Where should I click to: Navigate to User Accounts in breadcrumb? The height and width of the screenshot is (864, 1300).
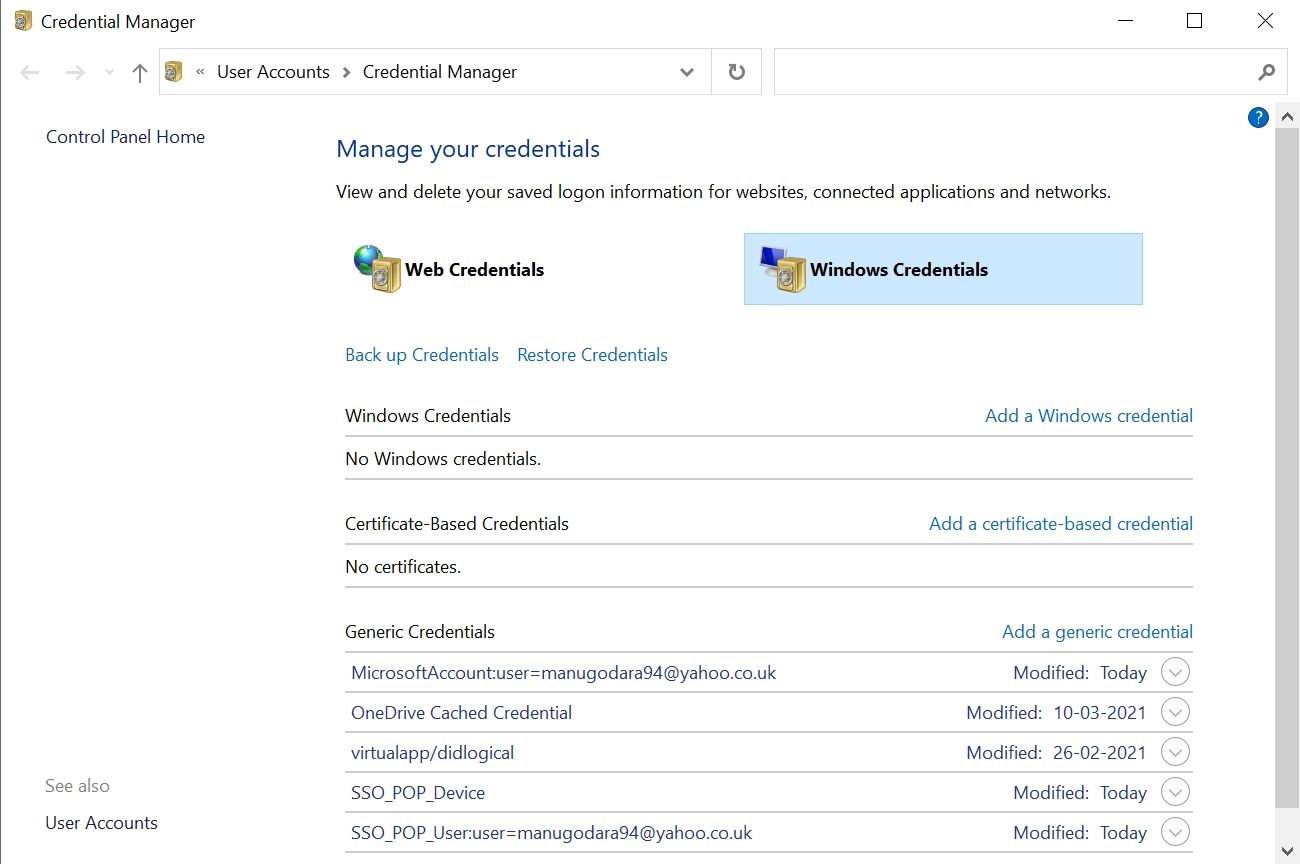point(273,71)
